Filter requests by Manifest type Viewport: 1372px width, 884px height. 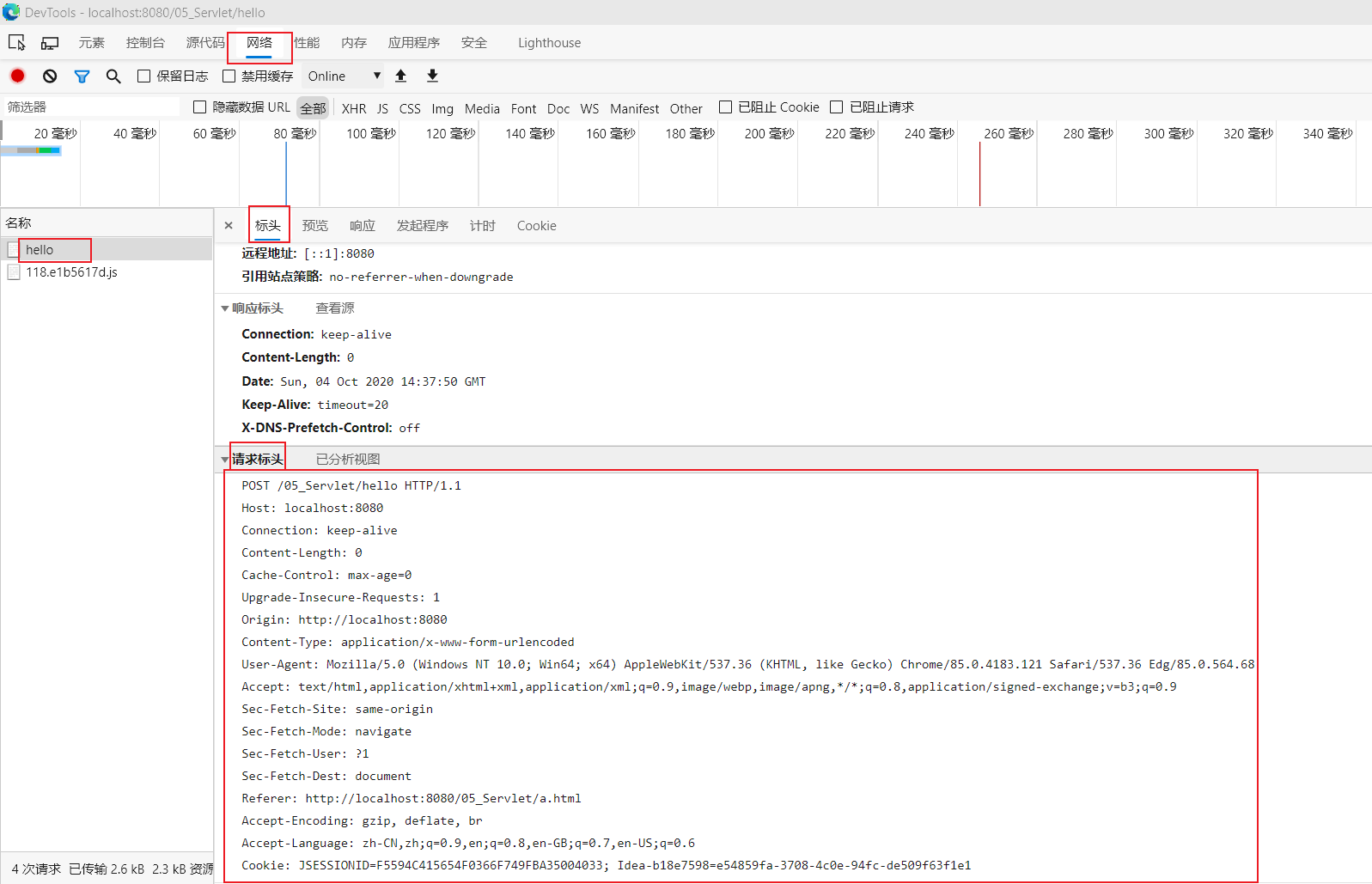[635, 108]
